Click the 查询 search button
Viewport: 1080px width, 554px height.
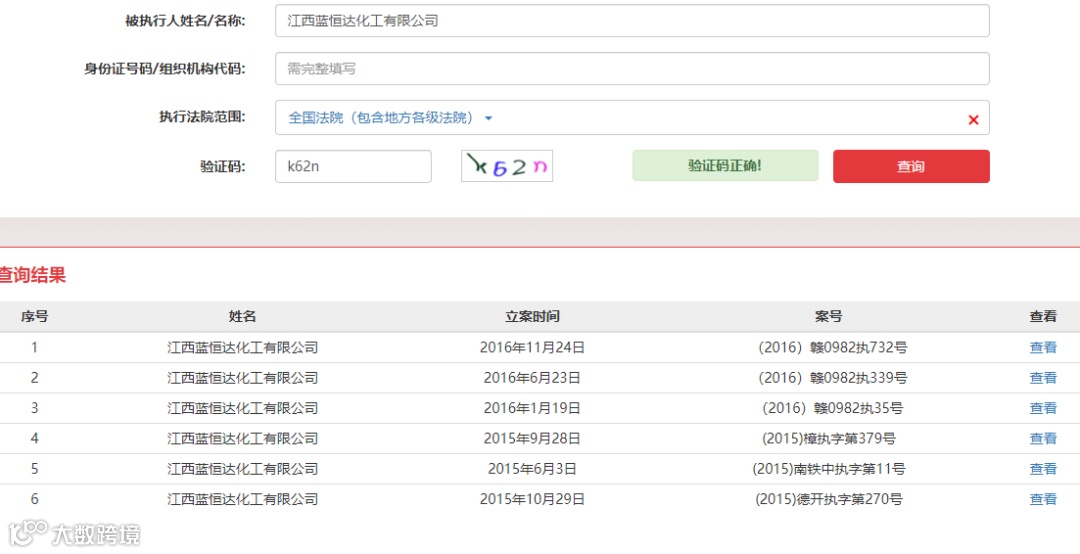(911, 166)
